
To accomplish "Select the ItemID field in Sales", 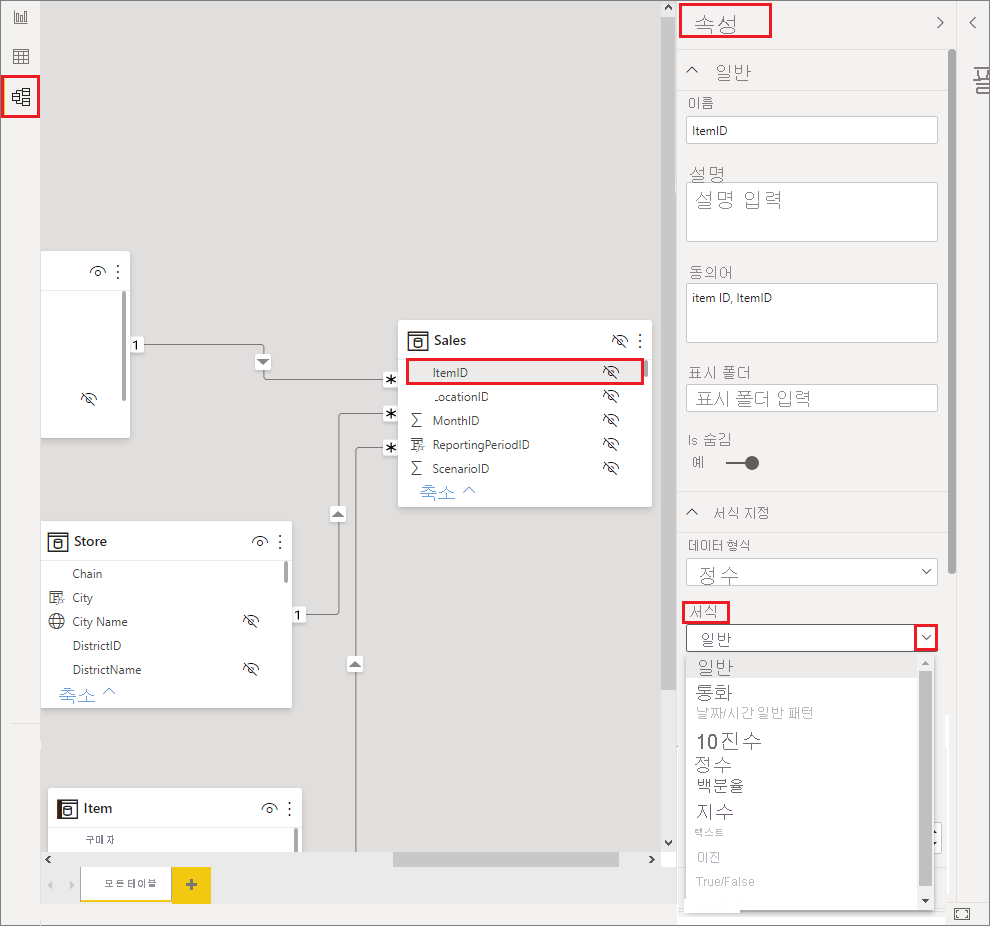I will point(525,372).
